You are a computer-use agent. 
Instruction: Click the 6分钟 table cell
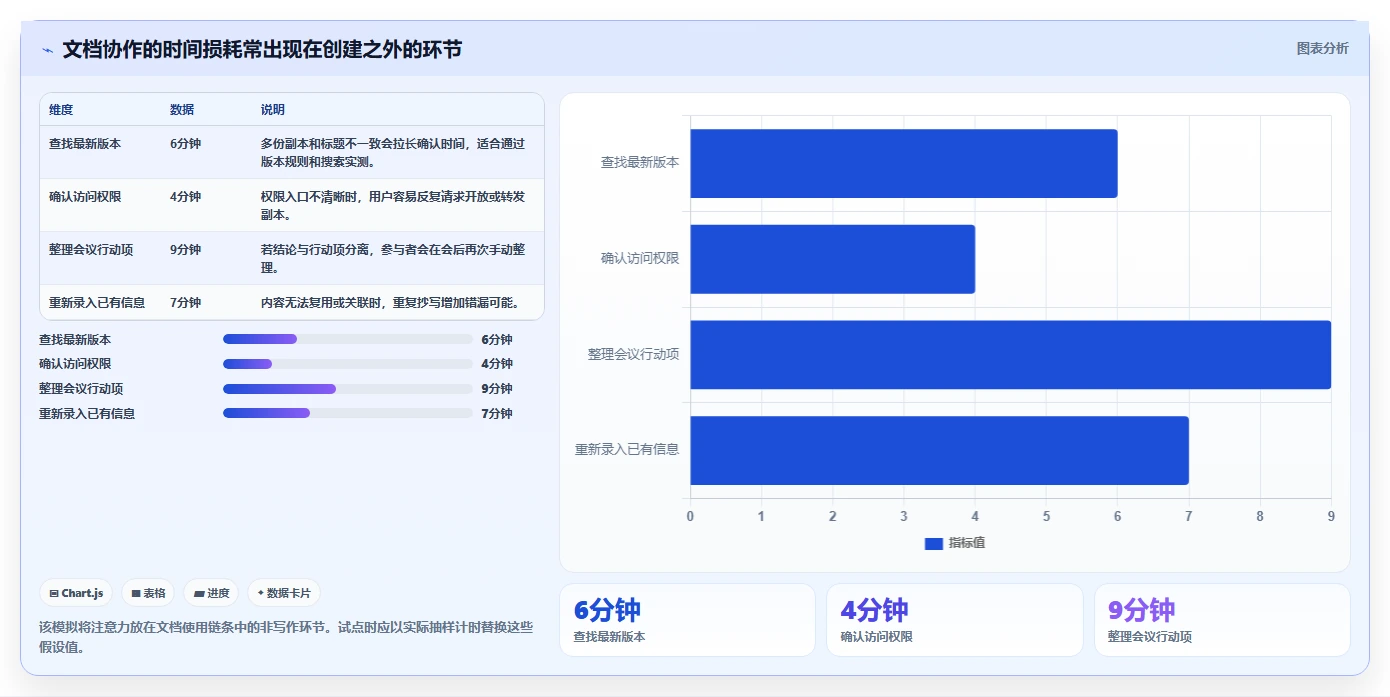pos(185,144)
